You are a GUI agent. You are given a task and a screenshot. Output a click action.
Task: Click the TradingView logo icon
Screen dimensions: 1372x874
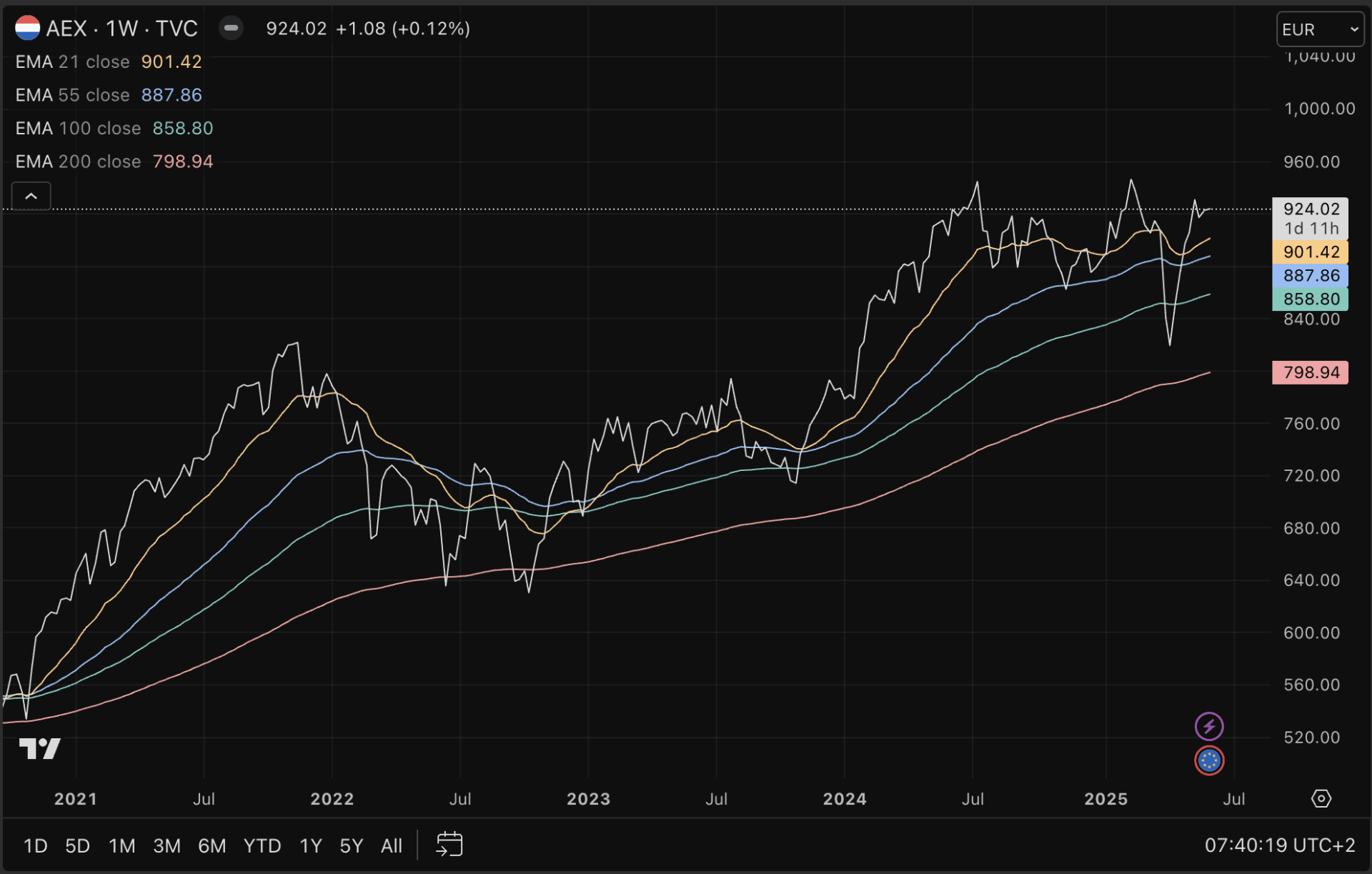(39, 748)
